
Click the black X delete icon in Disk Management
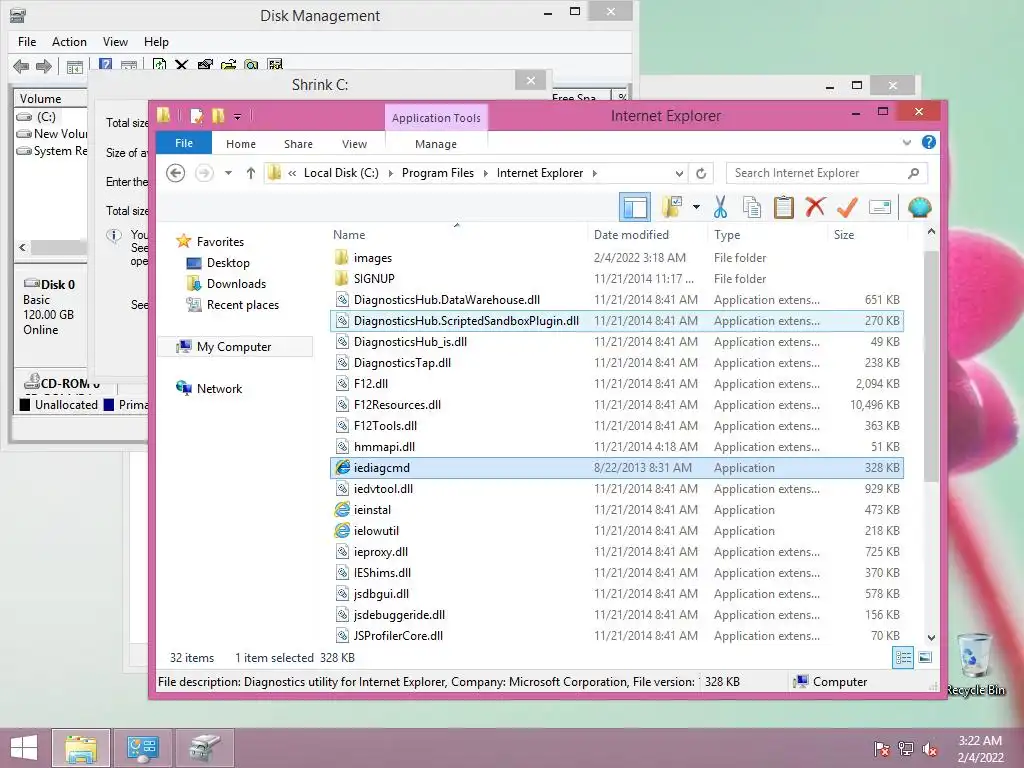182,65
